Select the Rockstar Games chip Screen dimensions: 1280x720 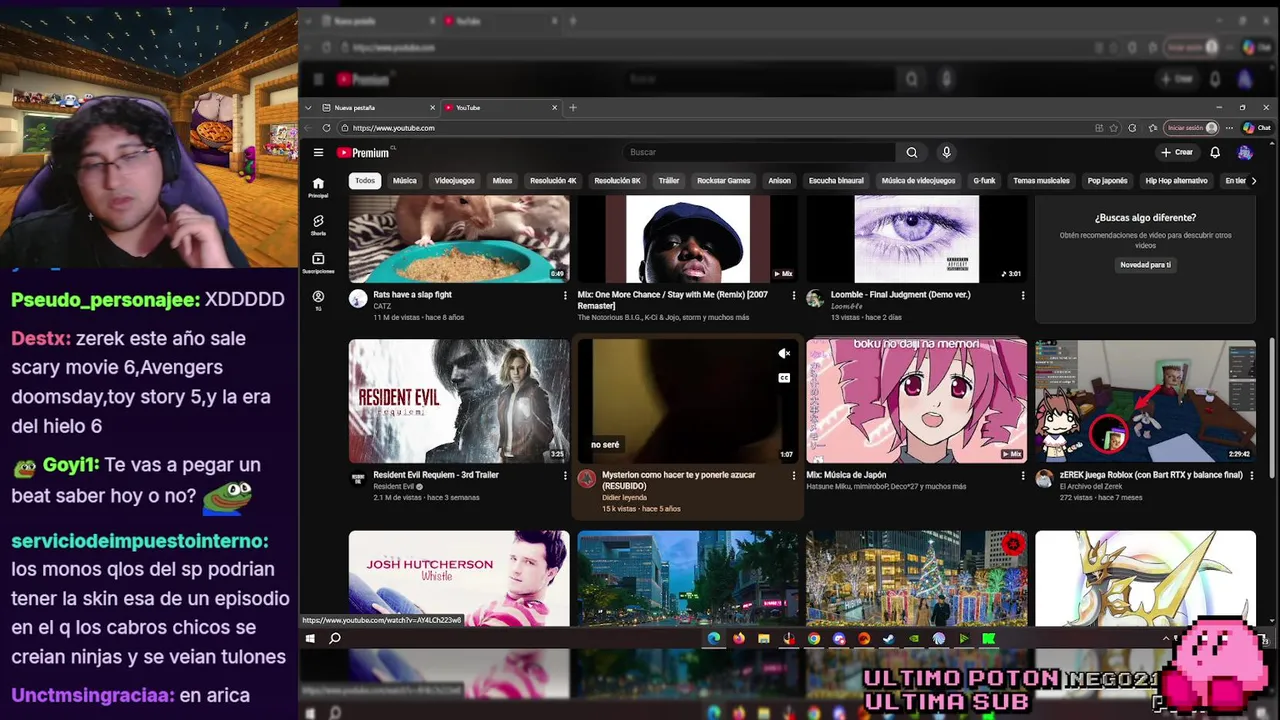point(724,181)
